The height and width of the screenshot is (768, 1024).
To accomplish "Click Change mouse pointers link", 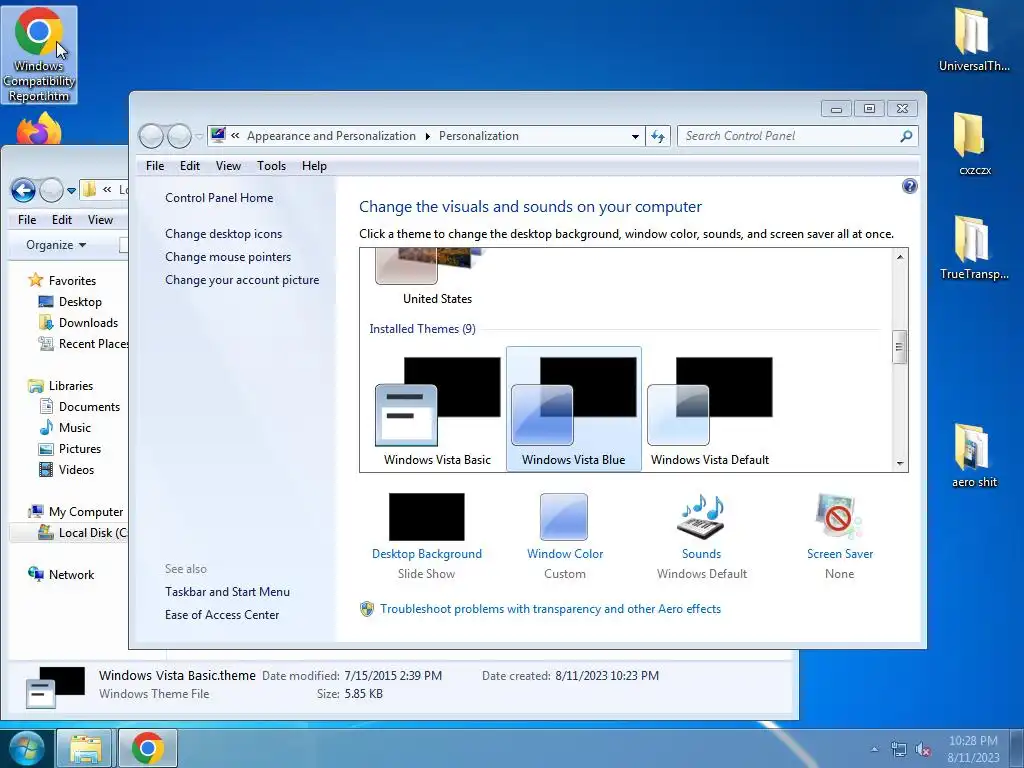I will 228,257.
